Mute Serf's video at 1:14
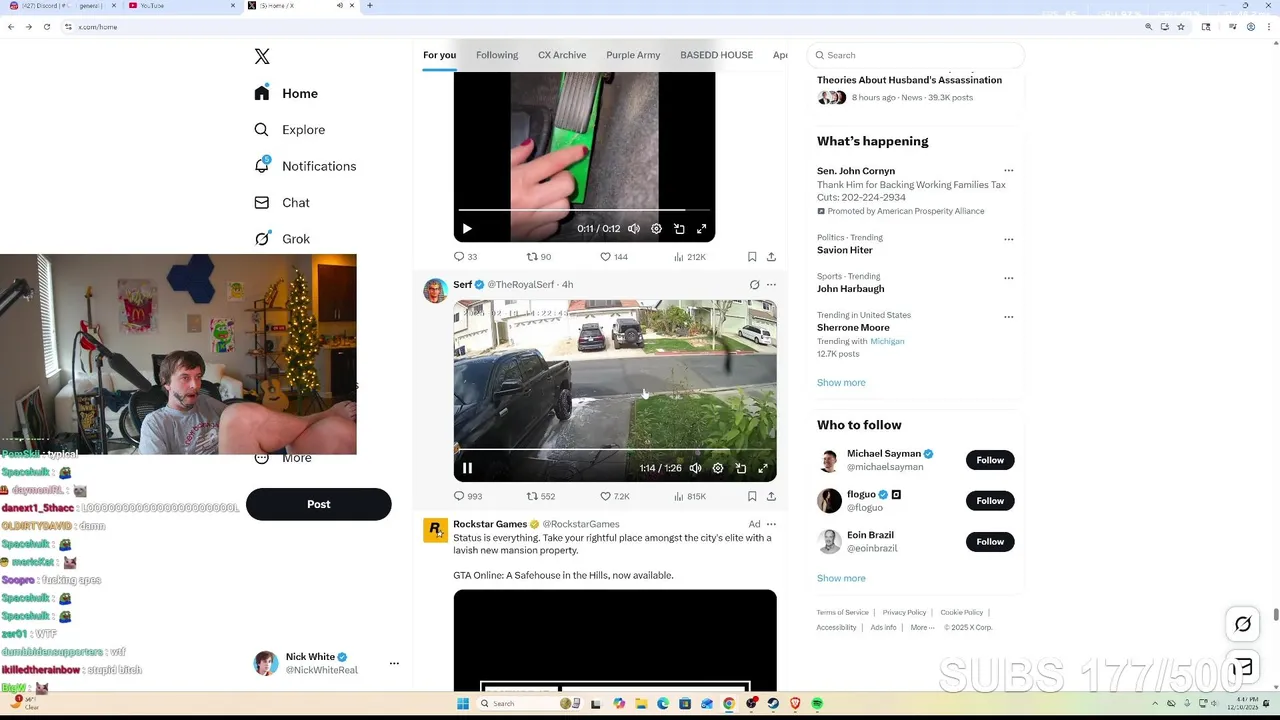This screenshot has width=1280, height=720. (x=695, y=468)
